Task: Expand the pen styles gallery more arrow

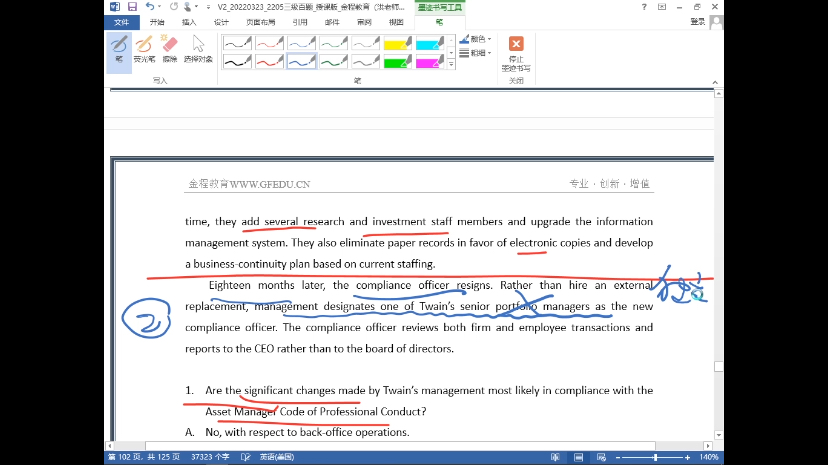Action: tap(452, 66)
